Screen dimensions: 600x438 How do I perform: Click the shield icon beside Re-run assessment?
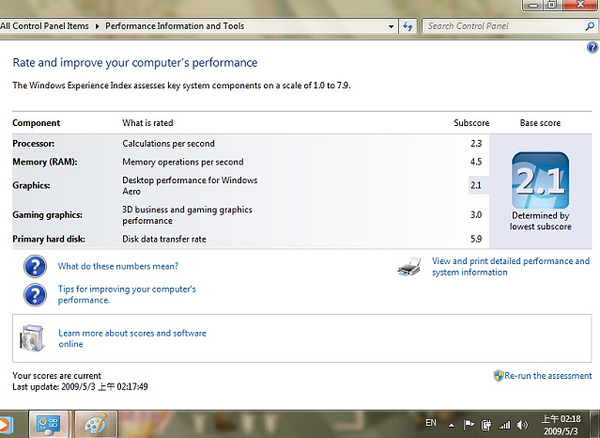498,376
